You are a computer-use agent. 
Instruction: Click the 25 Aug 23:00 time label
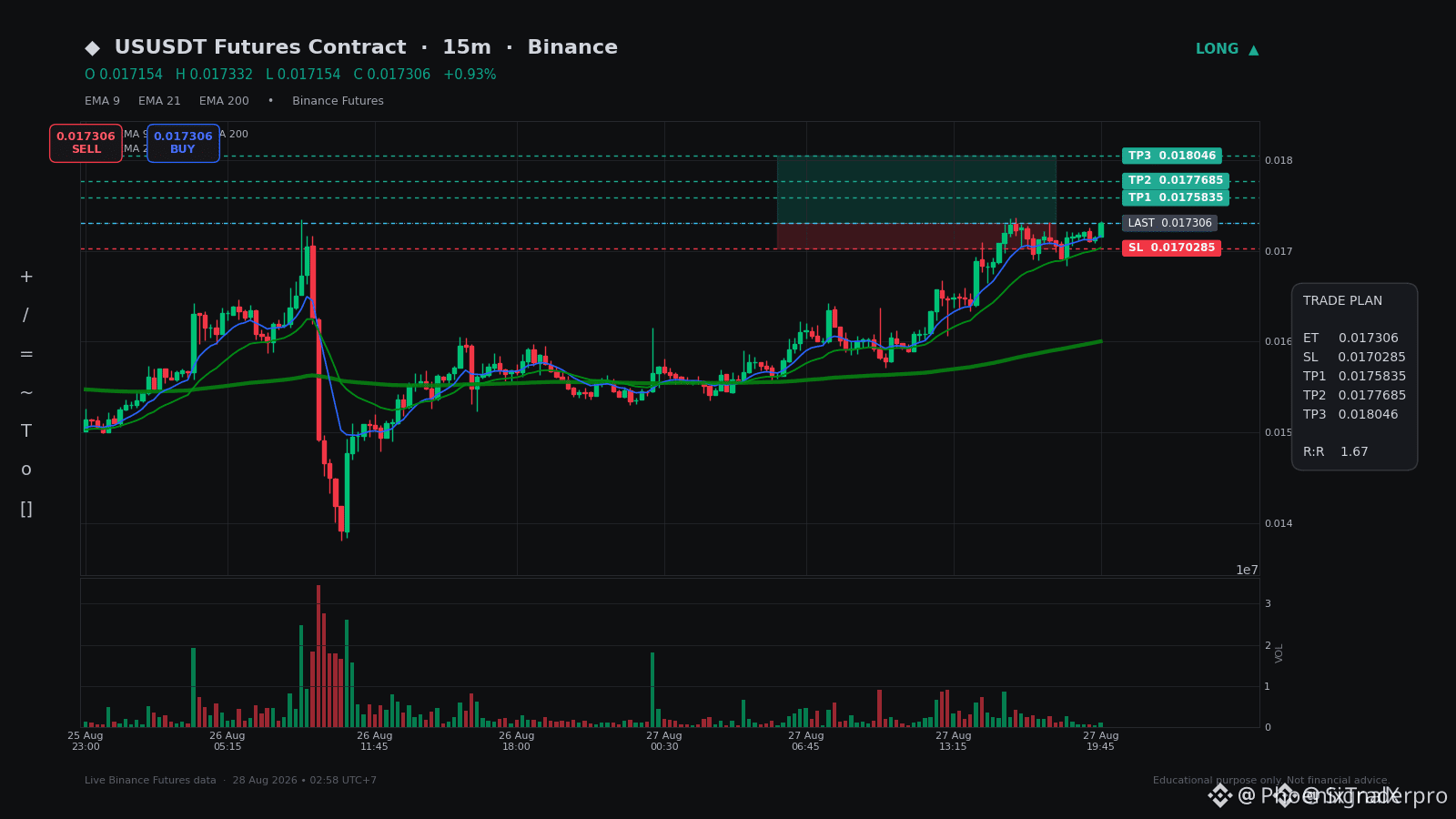click(86, 742)
